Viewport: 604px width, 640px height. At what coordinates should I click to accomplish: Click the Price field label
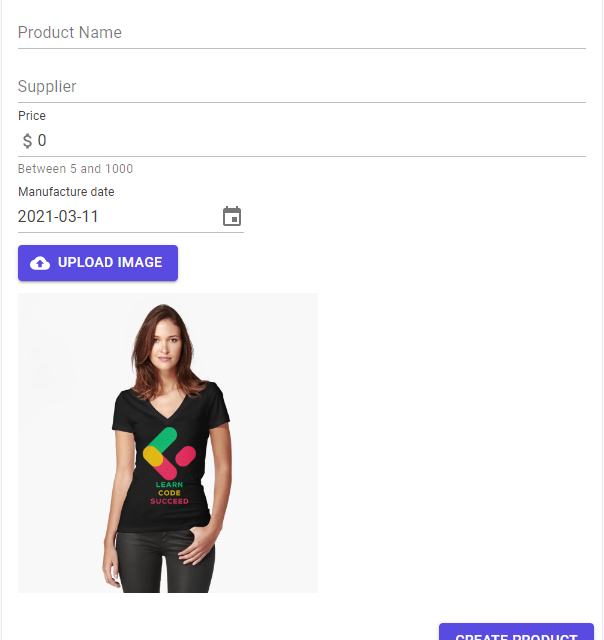[x=32, y=116]
